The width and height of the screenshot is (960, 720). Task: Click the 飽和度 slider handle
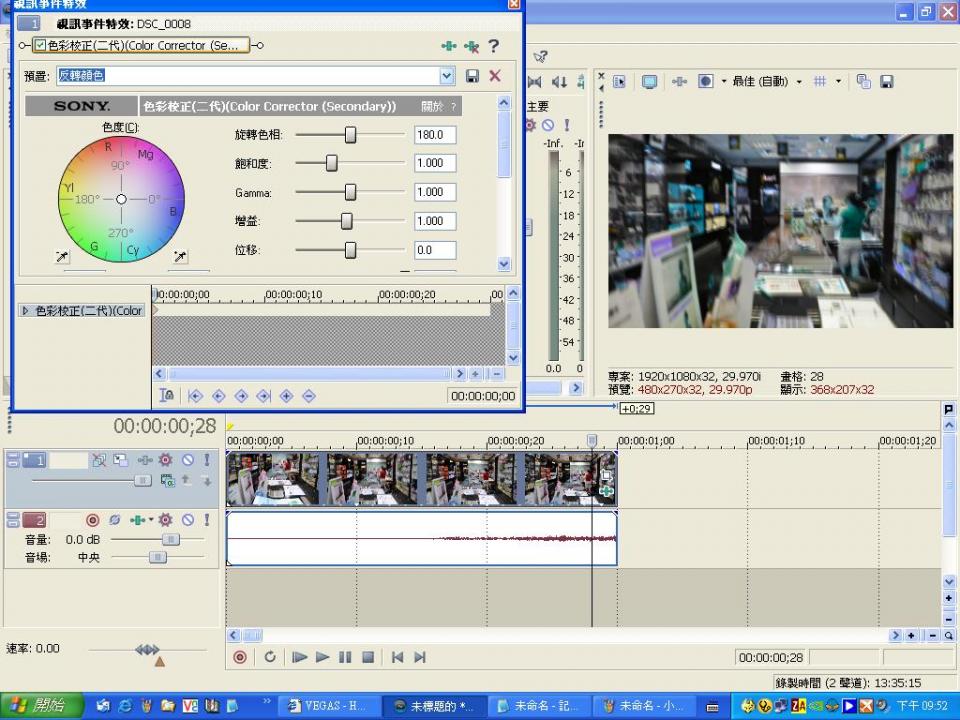331,163
